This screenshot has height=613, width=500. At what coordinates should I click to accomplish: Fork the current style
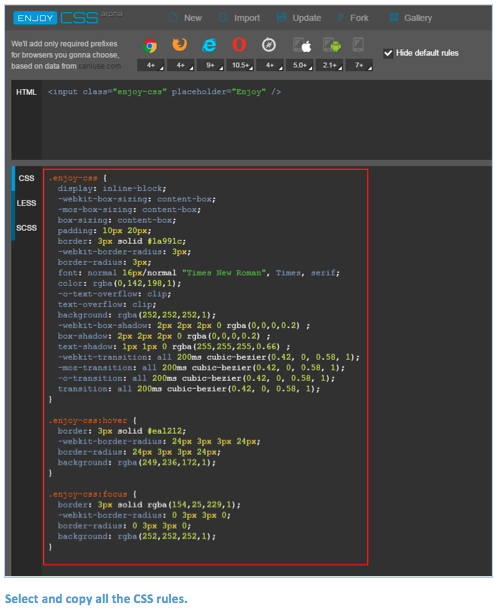353,18
